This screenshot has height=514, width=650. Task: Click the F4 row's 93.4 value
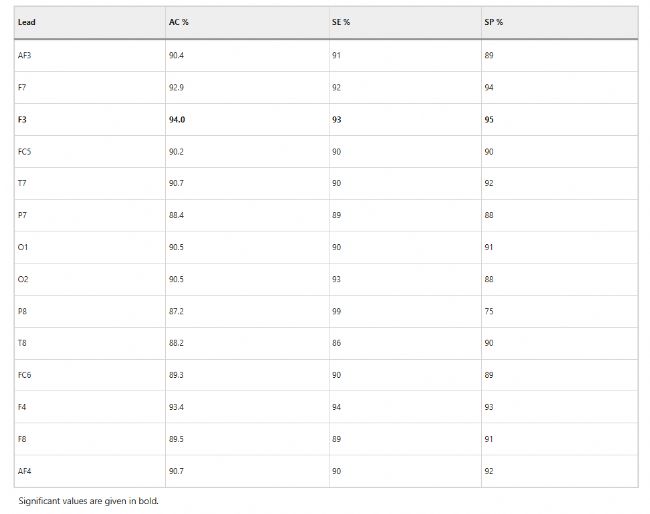coord(176,407)
